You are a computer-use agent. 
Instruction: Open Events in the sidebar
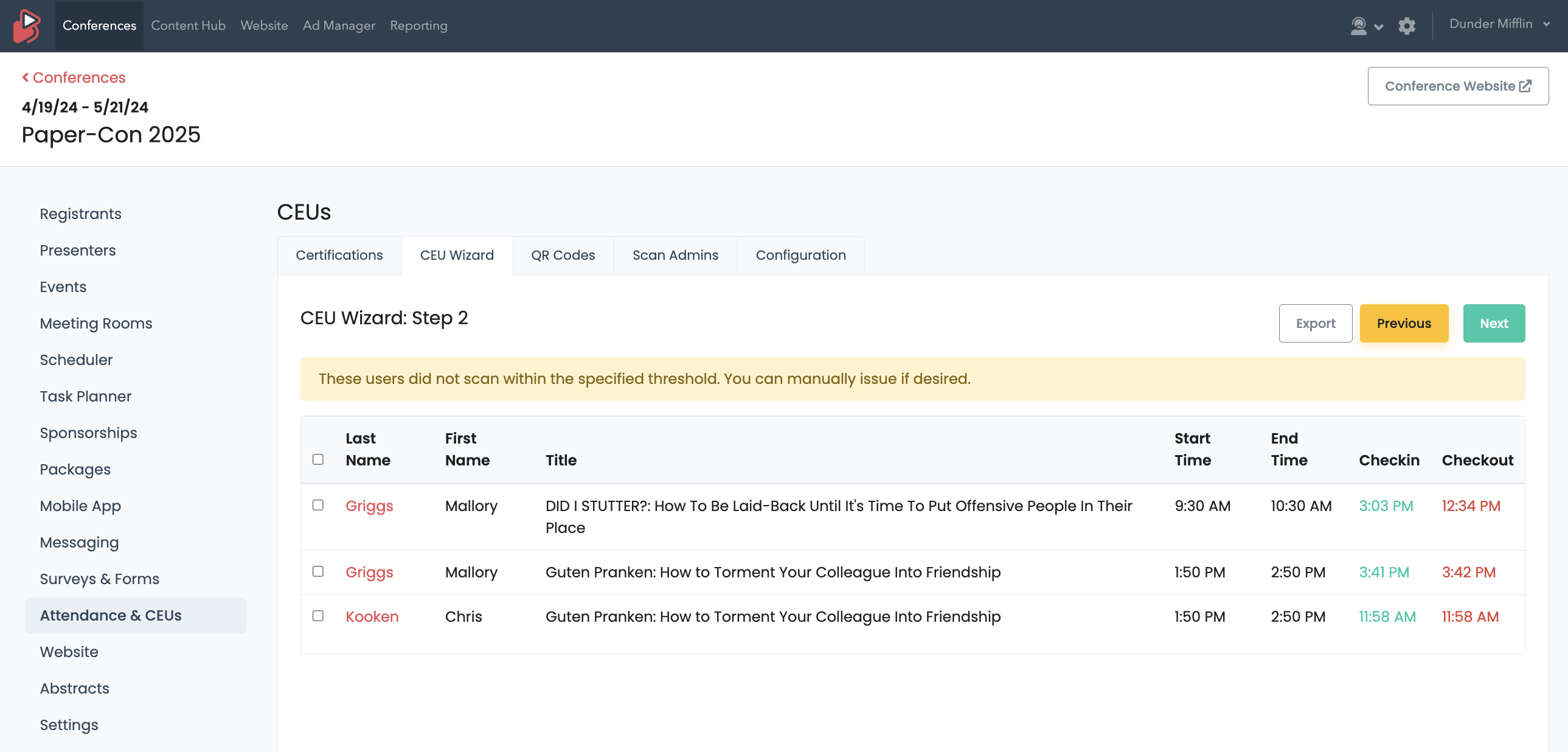tap(63, 287)
